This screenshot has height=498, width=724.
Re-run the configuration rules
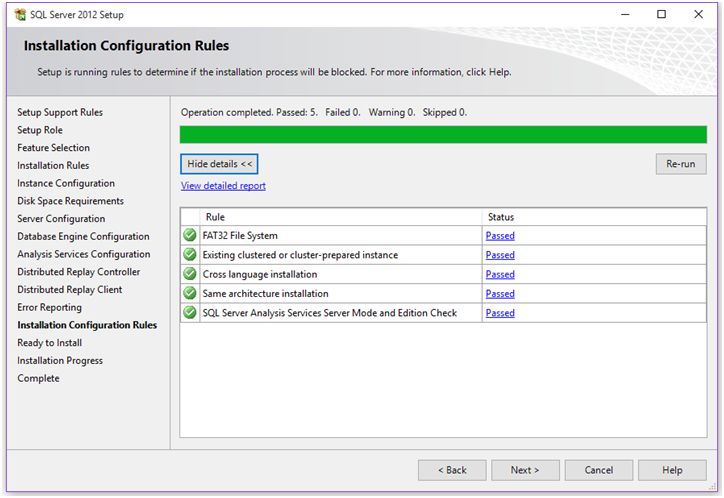coord(681,164)
